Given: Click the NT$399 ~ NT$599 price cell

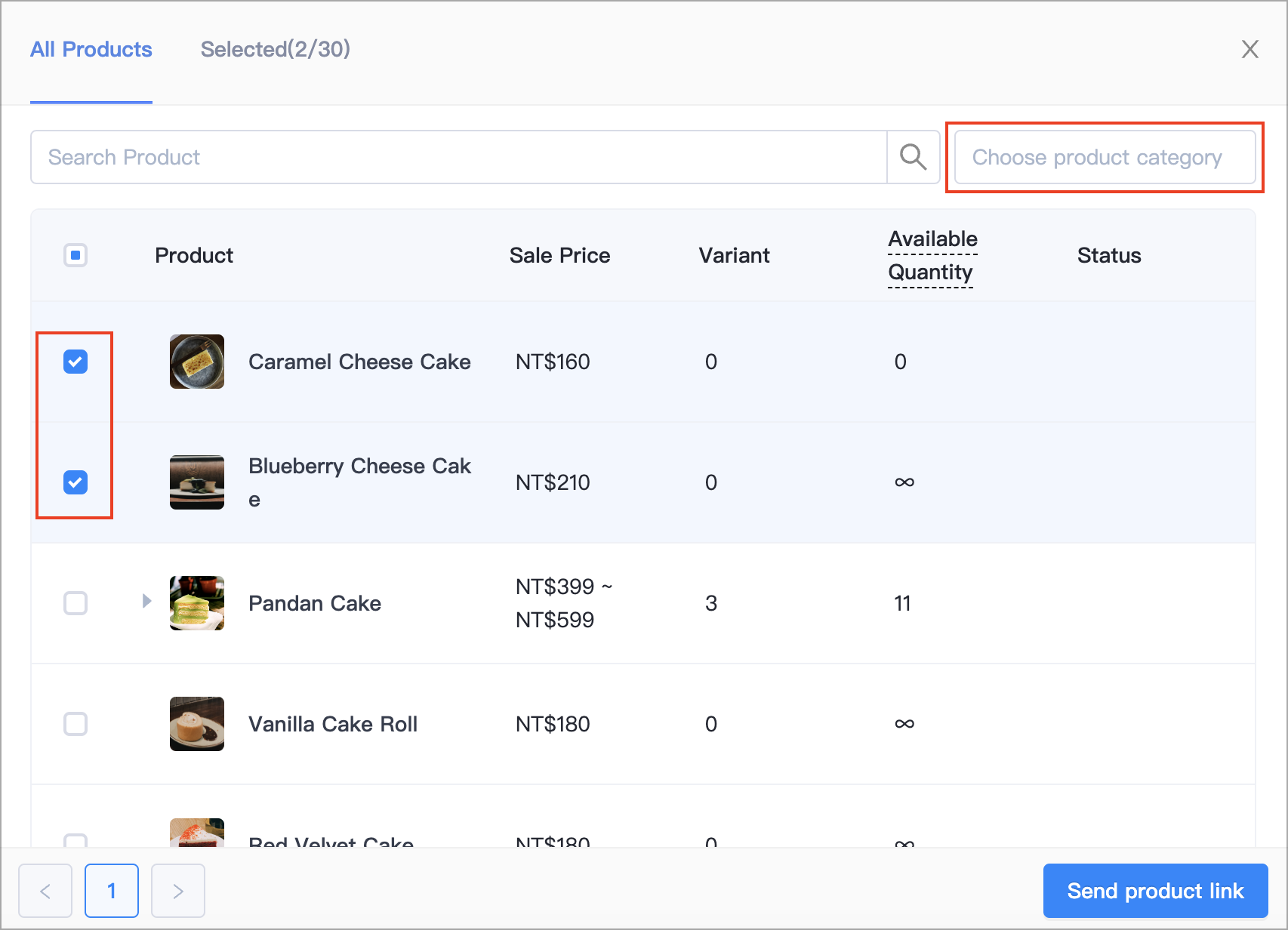Looking at the screenshot, I should [564, 603].
